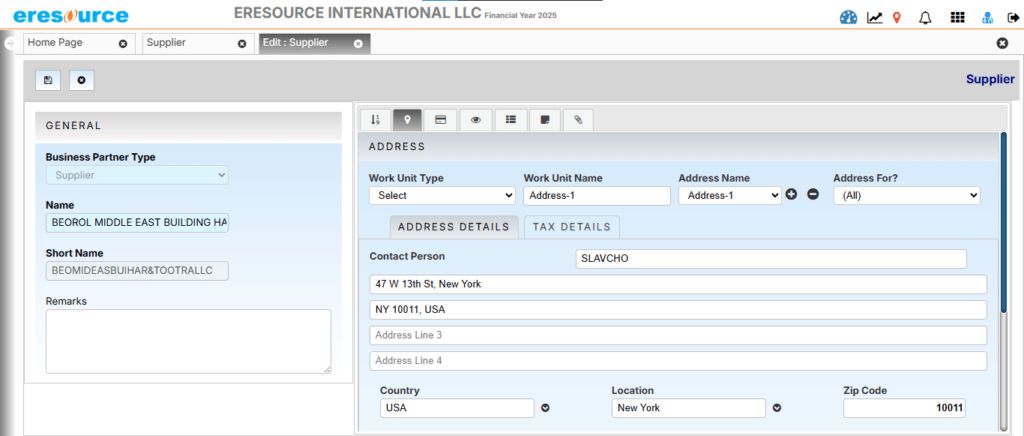
Task: Click the save disk icon
Action: [48, 79]
